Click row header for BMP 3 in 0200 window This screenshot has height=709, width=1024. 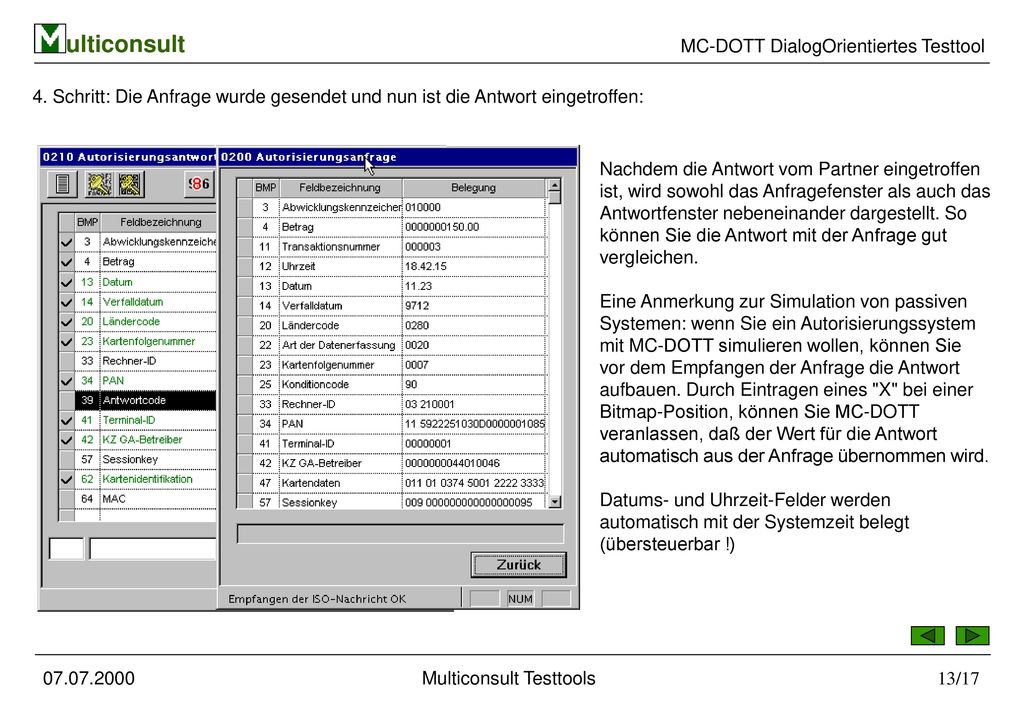tap(245, 208)
